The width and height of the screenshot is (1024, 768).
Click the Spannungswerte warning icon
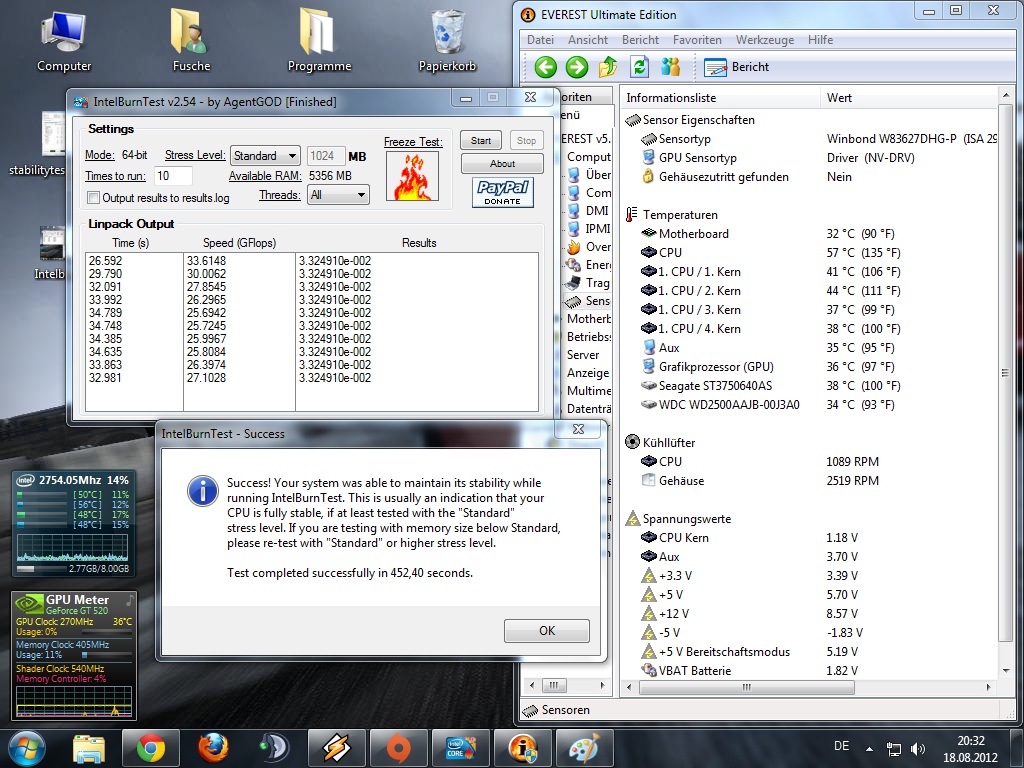[632, 519]
